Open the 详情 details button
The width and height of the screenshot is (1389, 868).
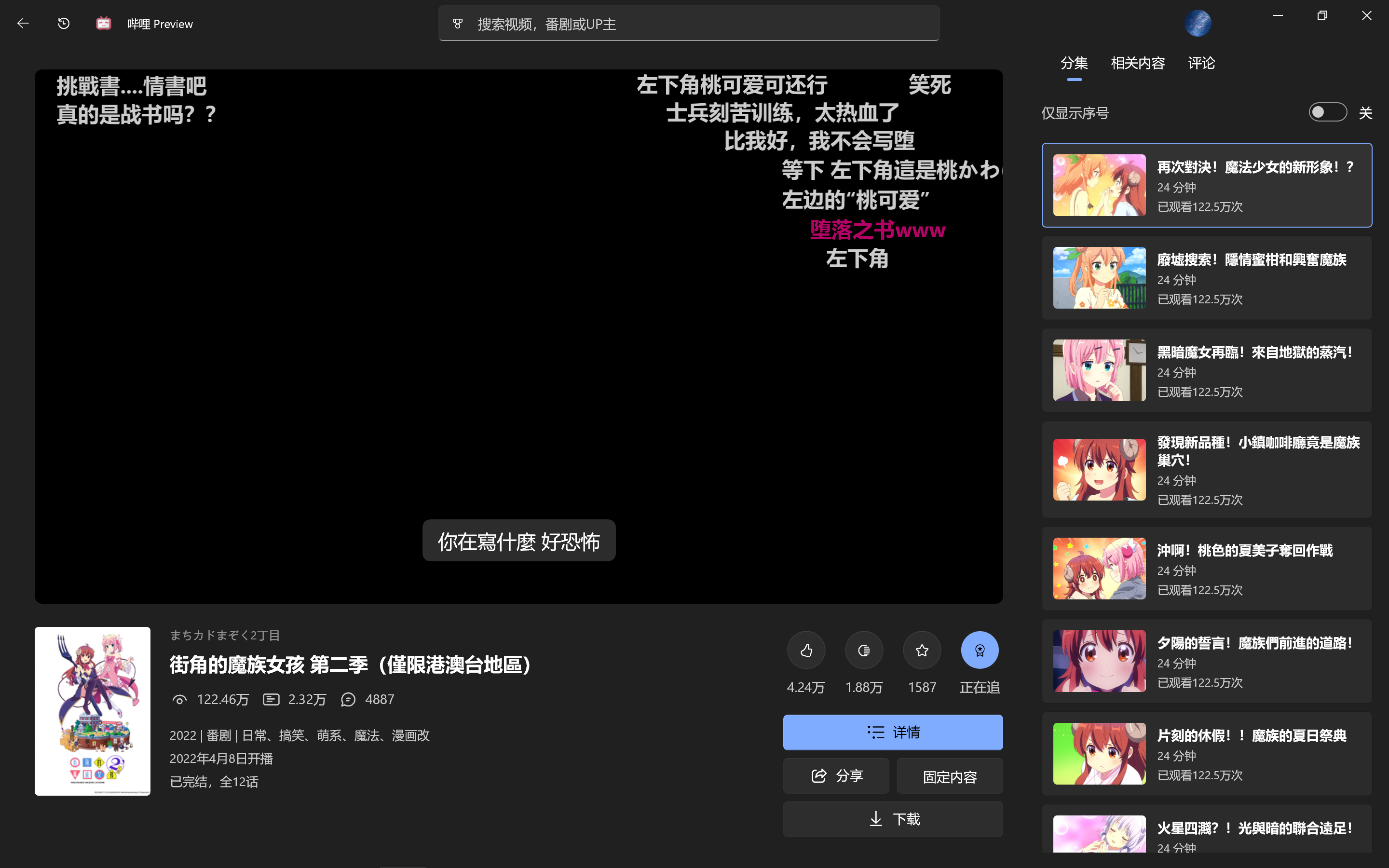coord(893,732)
